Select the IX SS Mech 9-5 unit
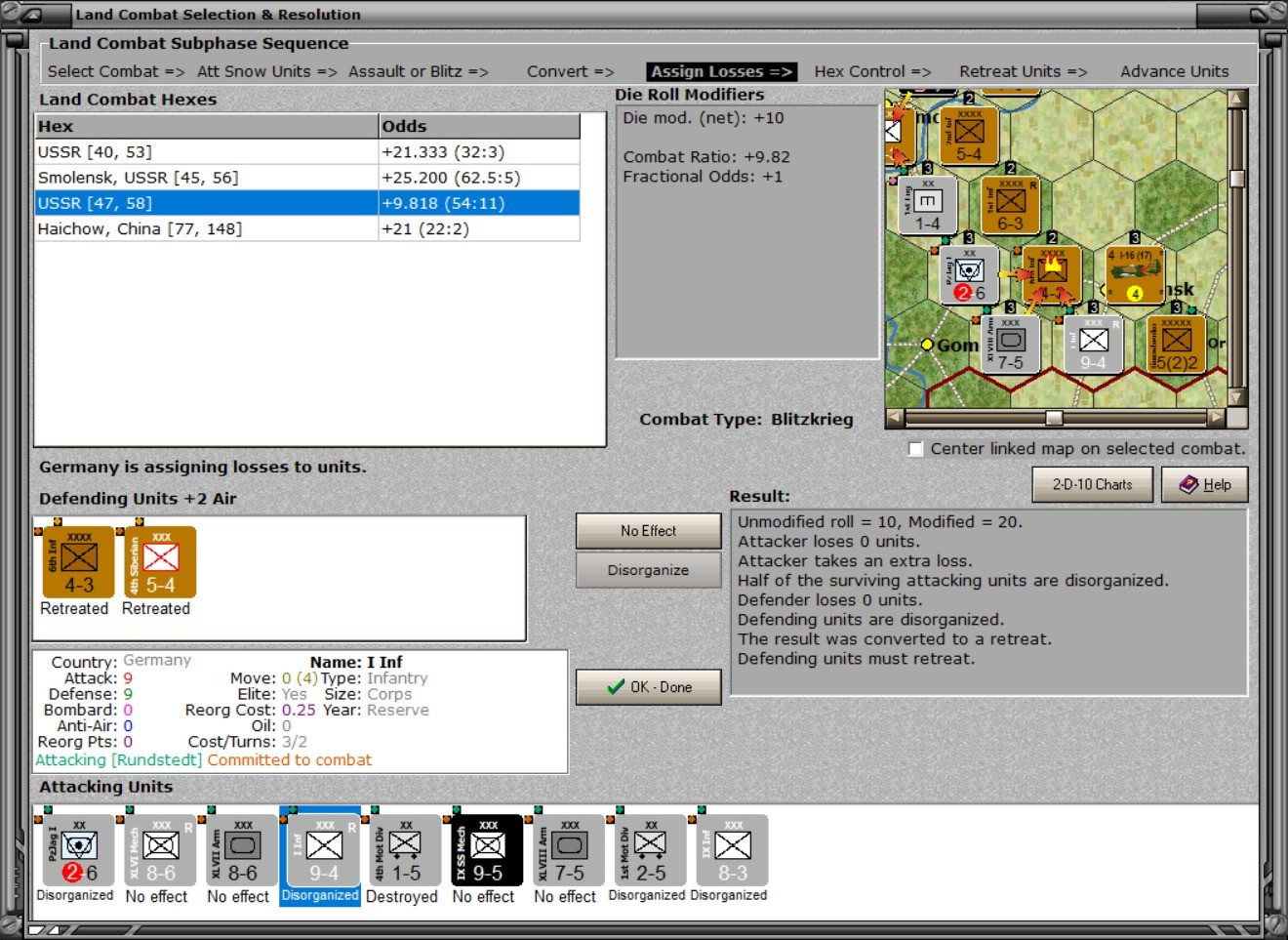 pyautogui.click(x=487, y=850)
